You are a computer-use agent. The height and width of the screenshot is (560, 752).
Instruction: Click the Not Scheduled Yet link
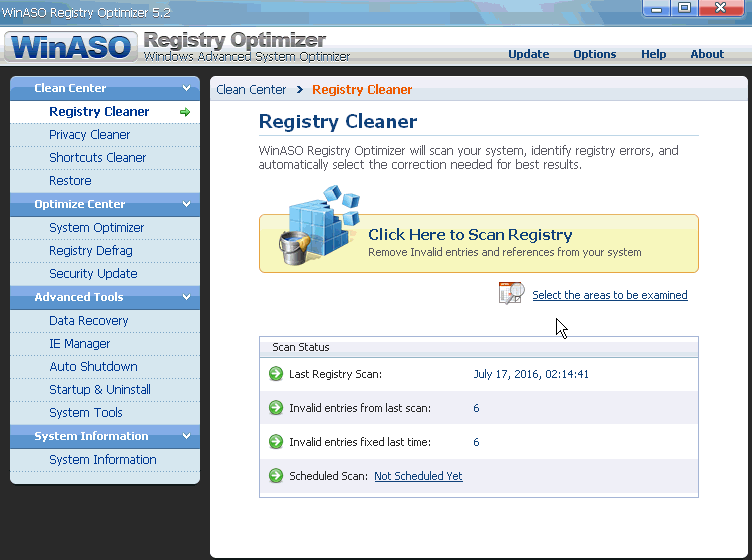(x=418, y=476)
